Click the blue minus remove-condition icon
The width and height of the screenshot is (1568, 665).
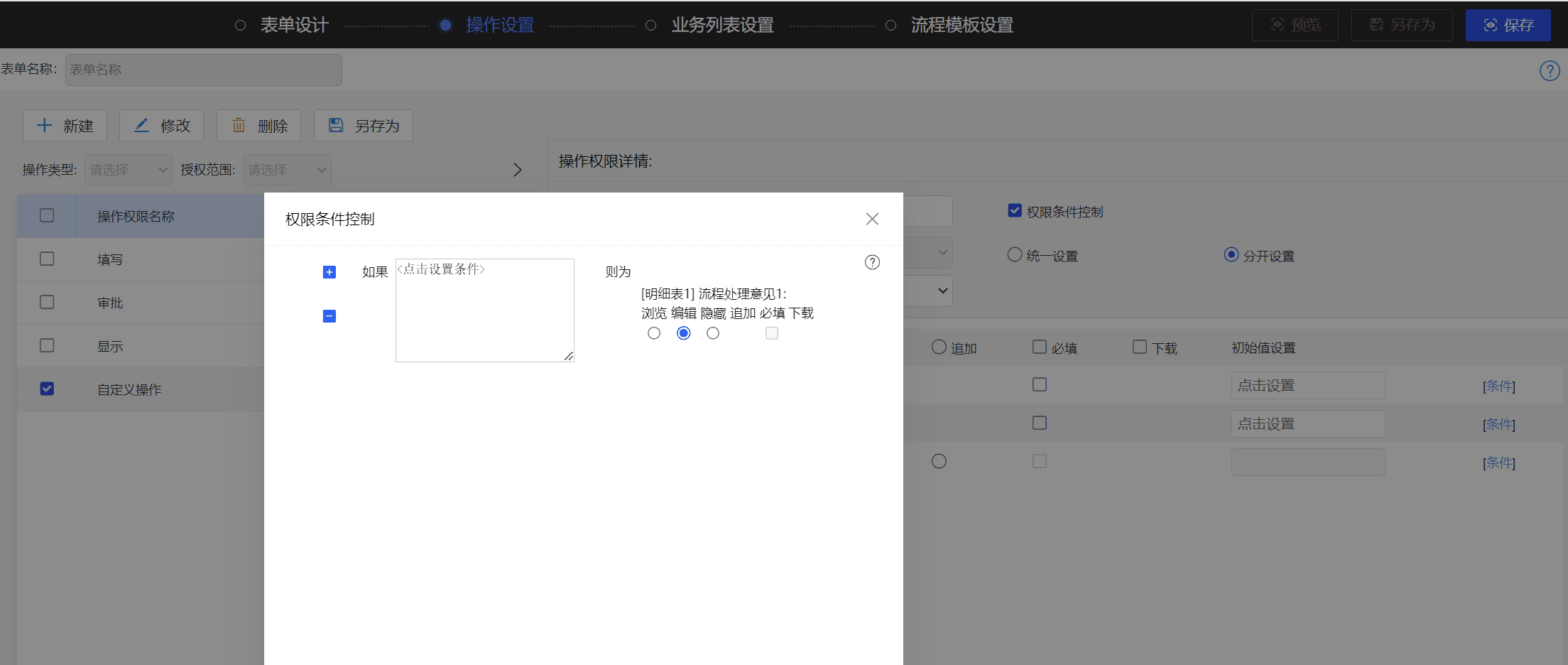(329, 316)
